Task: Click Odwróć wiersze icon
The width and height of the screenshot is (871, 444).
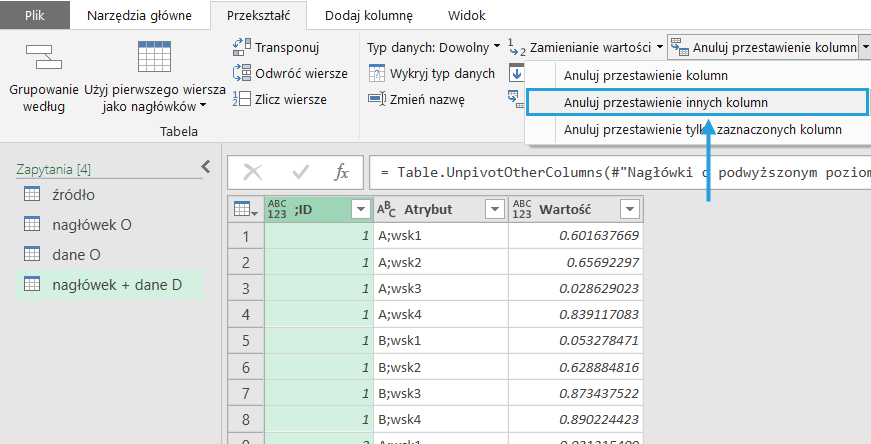Action: click(x=241, y=73)
